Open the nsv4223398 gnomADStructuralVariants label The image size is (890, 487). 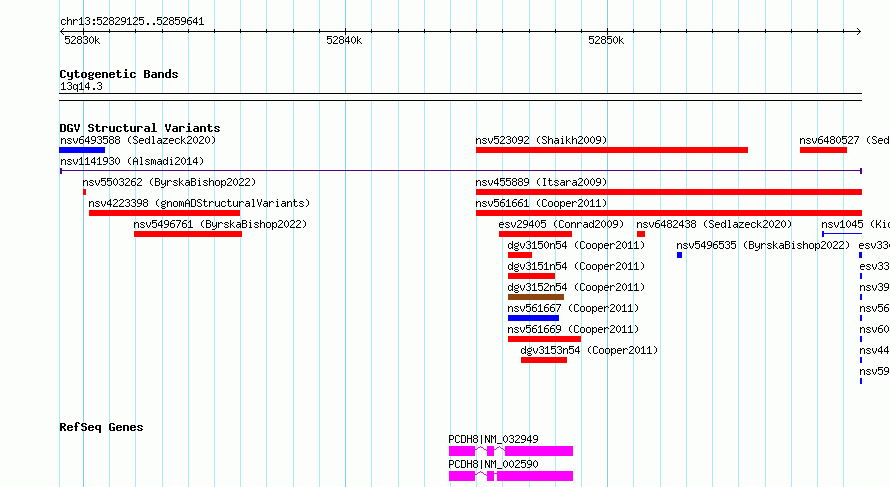click(199, 203)
